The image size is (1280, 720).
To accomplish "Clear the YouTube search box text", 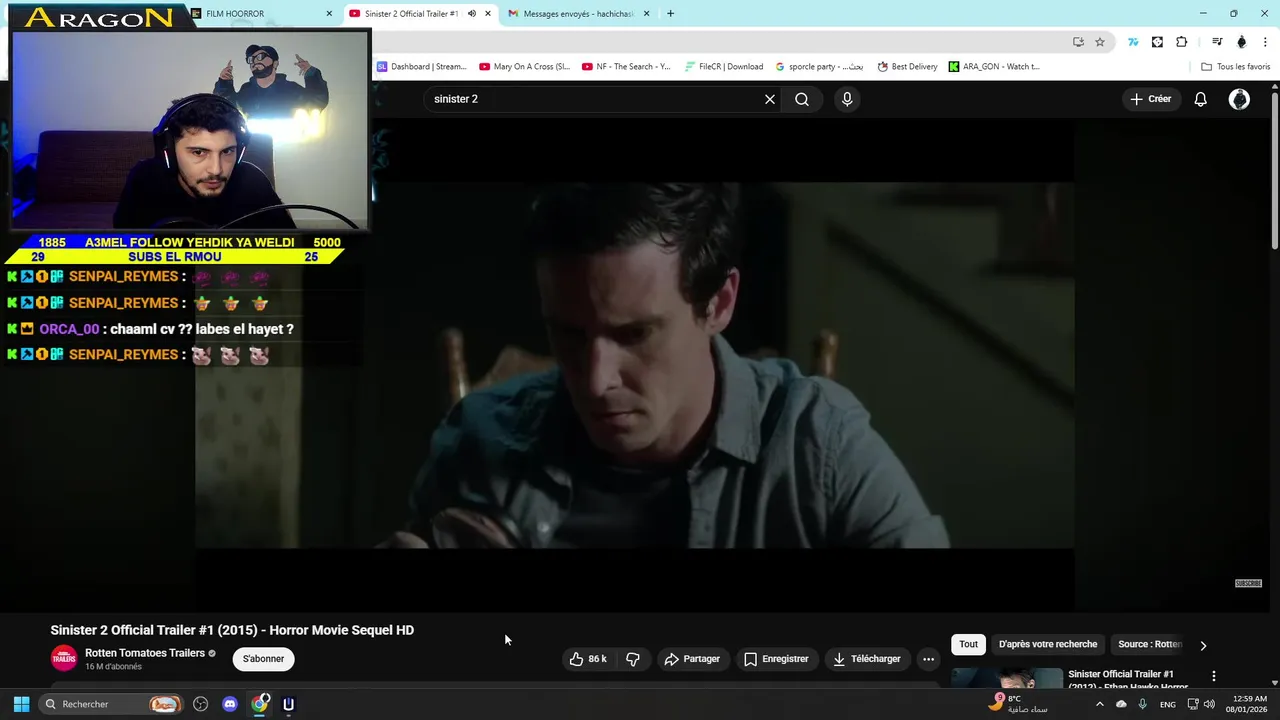I will tap(770, 99).
